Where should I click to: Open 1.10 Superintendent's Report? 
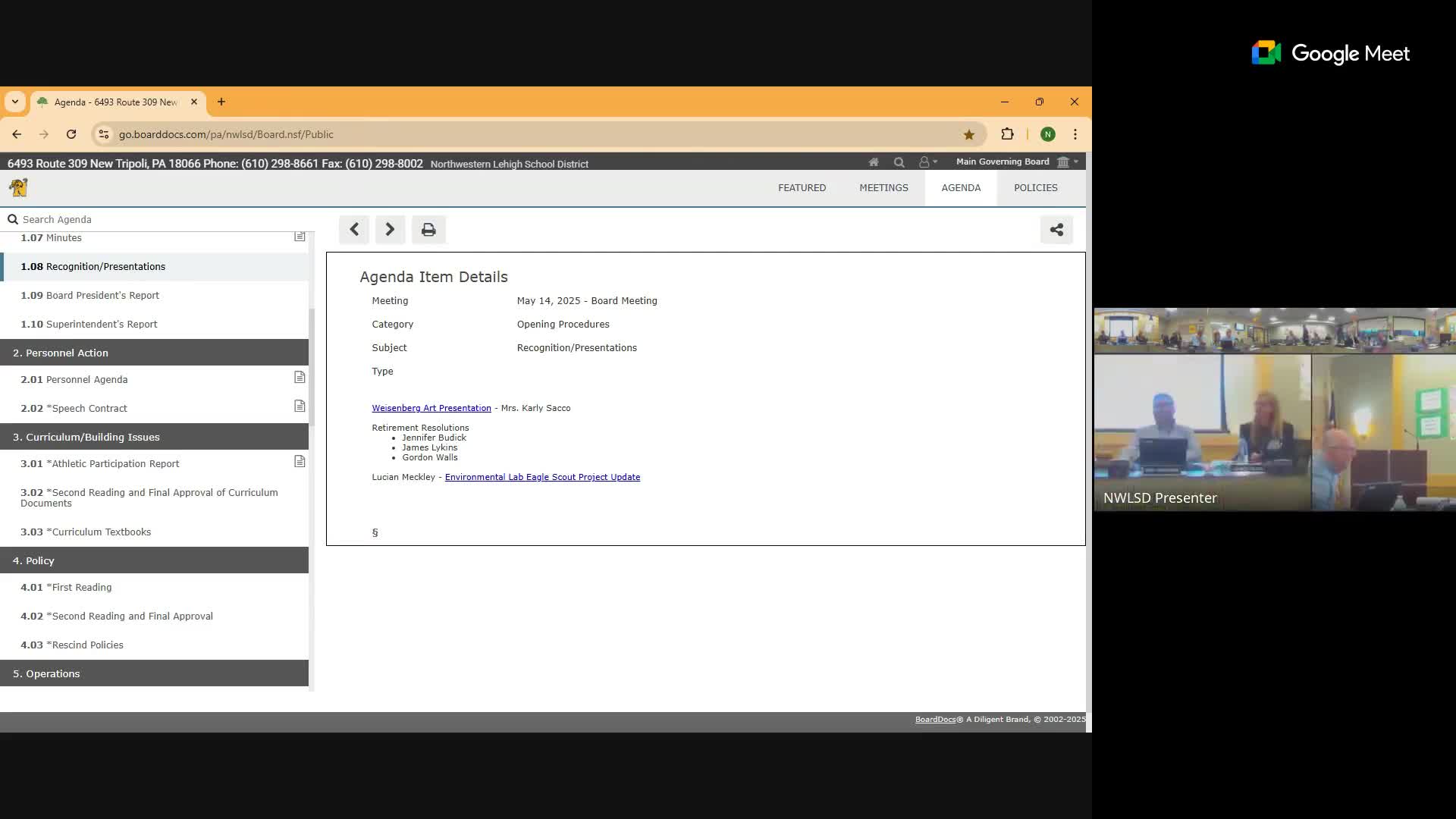pyautogui.click(x=155, y=324)
